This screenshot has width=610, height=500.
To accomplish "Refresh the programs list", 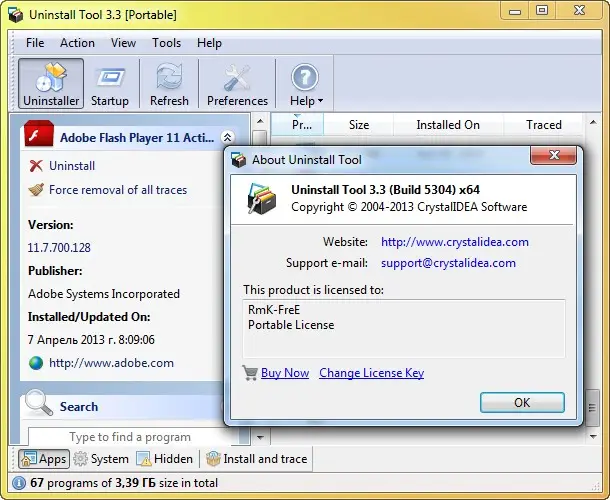I will [x=169, y=83].
